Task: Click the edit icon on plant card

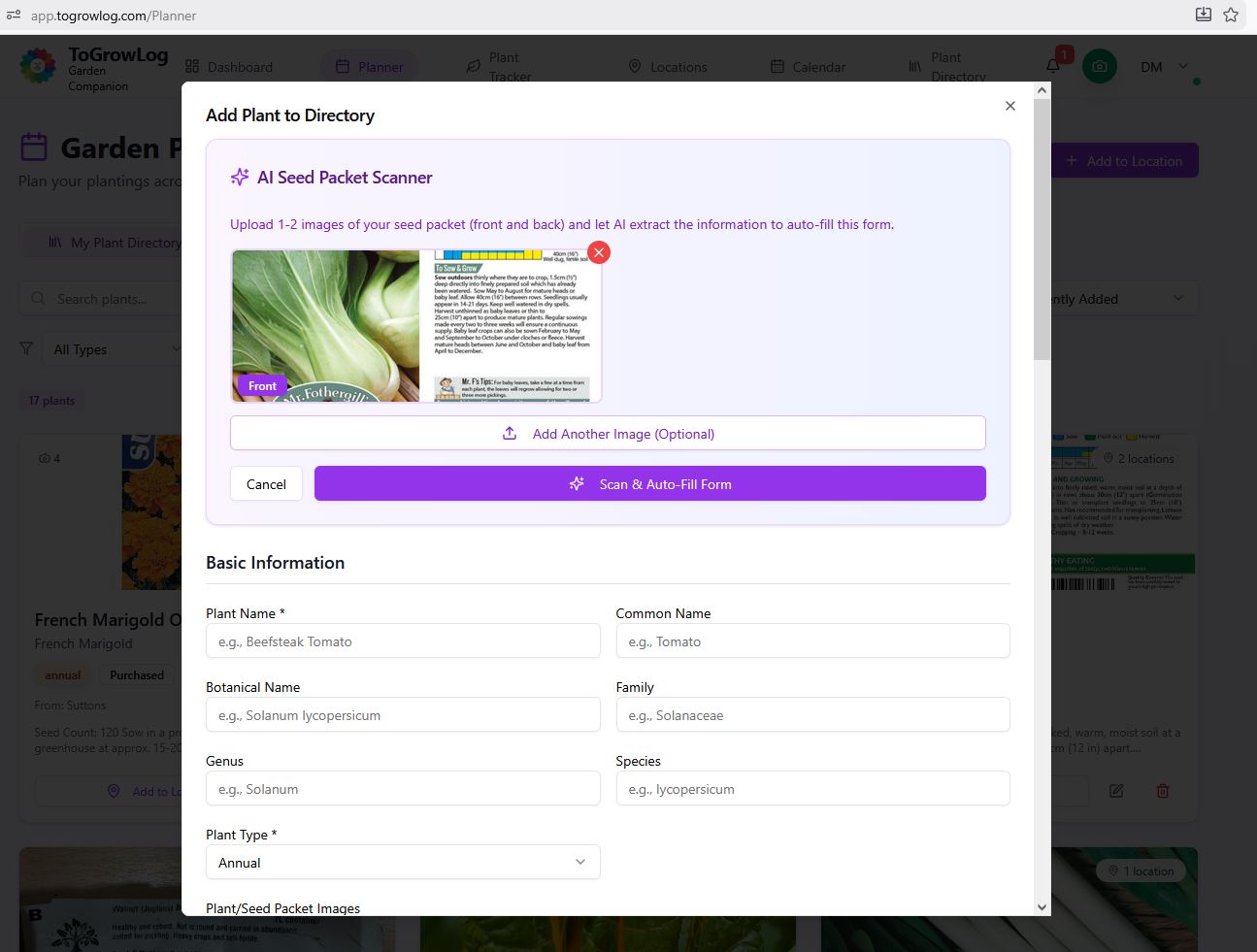Action: point(1116,791)
